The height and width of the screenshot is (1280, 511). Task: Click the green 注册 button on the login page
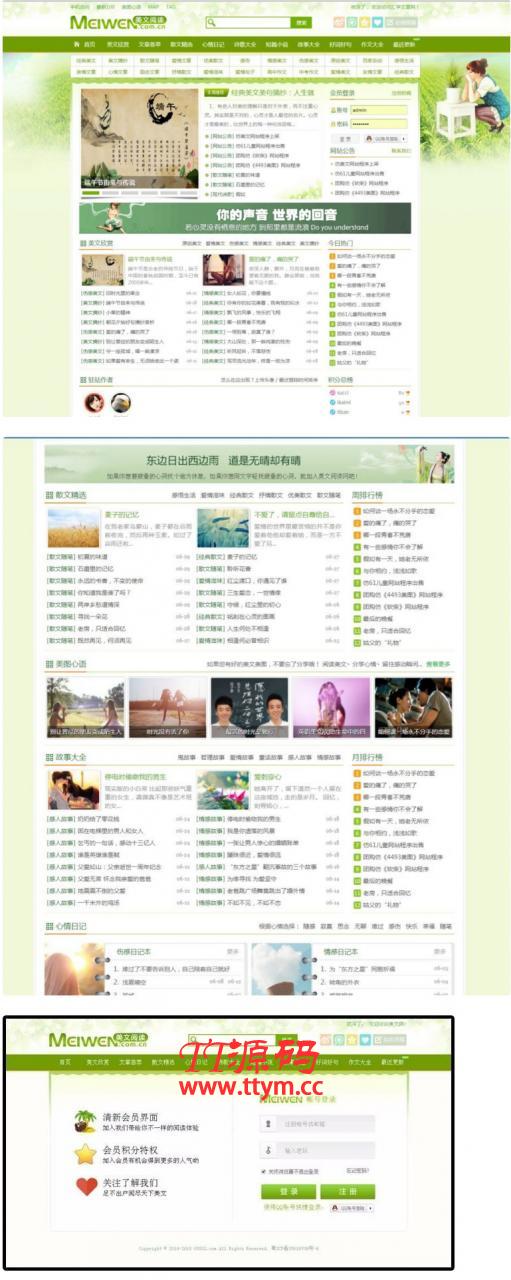(346, 1191)
